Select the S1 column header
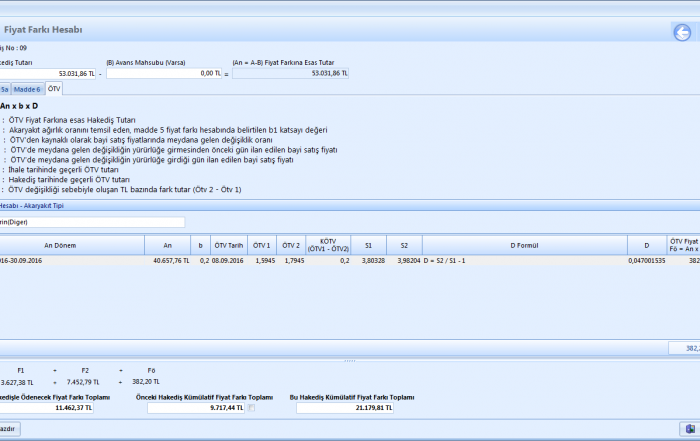The height and width of the screenshot is (441, 700). 368,245
